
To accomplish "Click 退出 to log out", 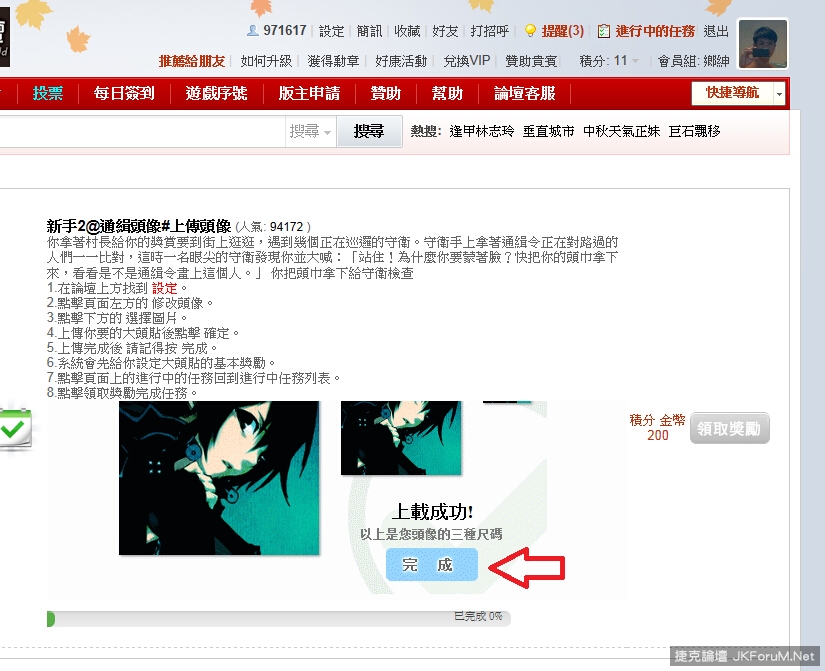I will coord(716,31).
